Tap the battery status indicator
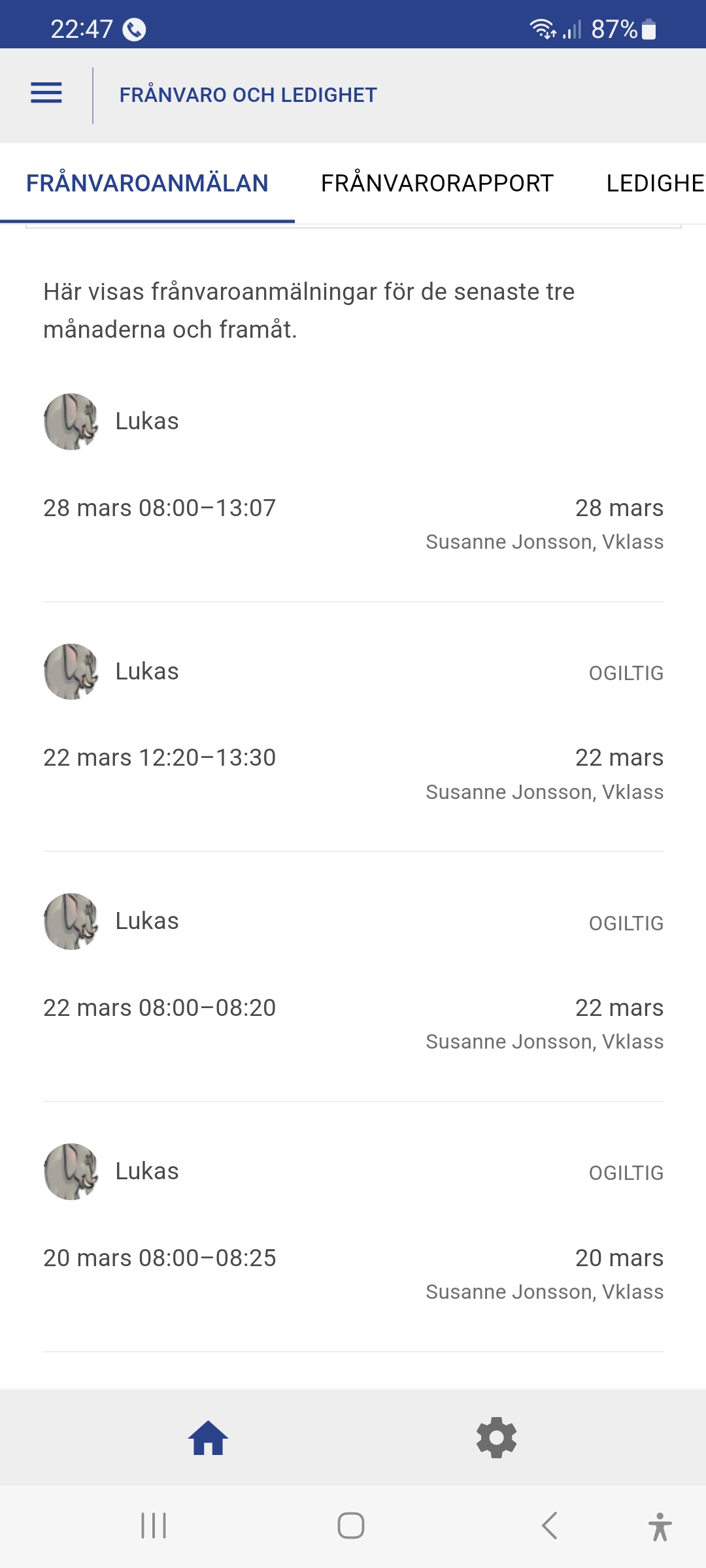This screenshot has width=706, height=1568. point(648,29)
